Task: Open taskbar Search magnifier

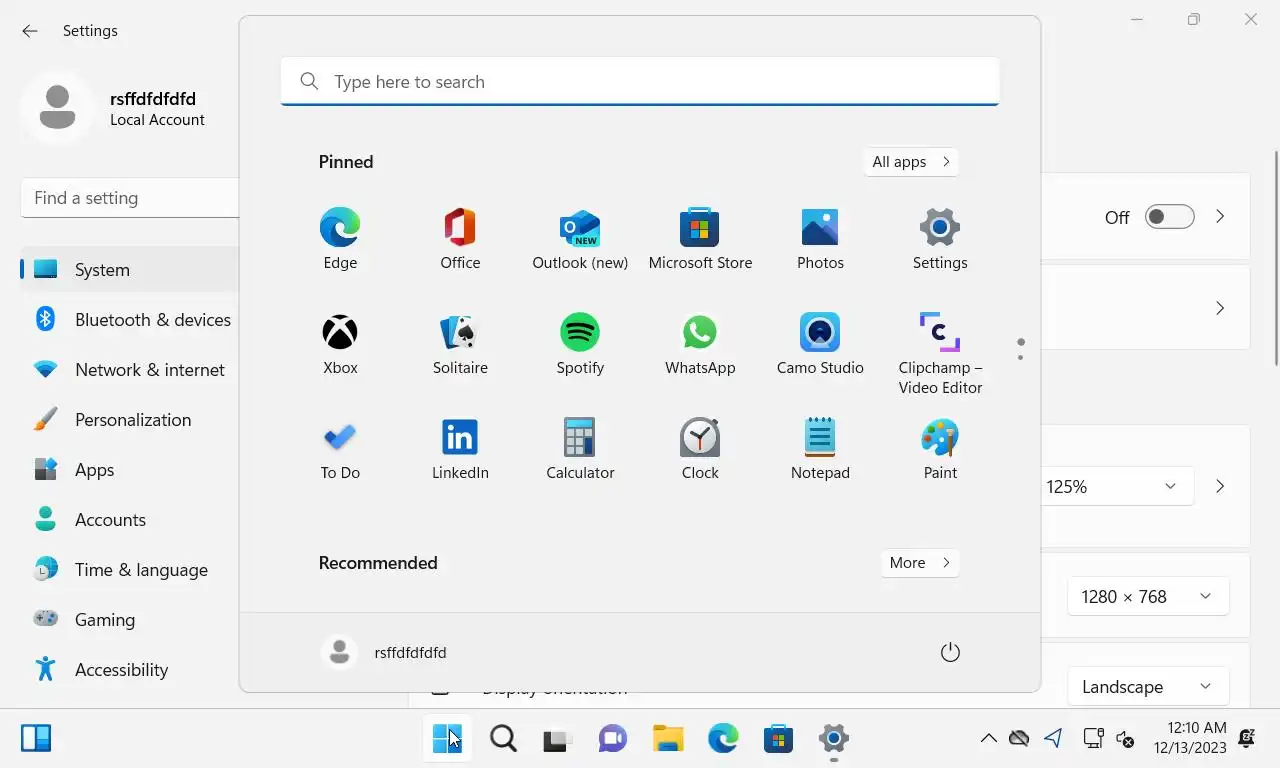Action: (503, 739)
